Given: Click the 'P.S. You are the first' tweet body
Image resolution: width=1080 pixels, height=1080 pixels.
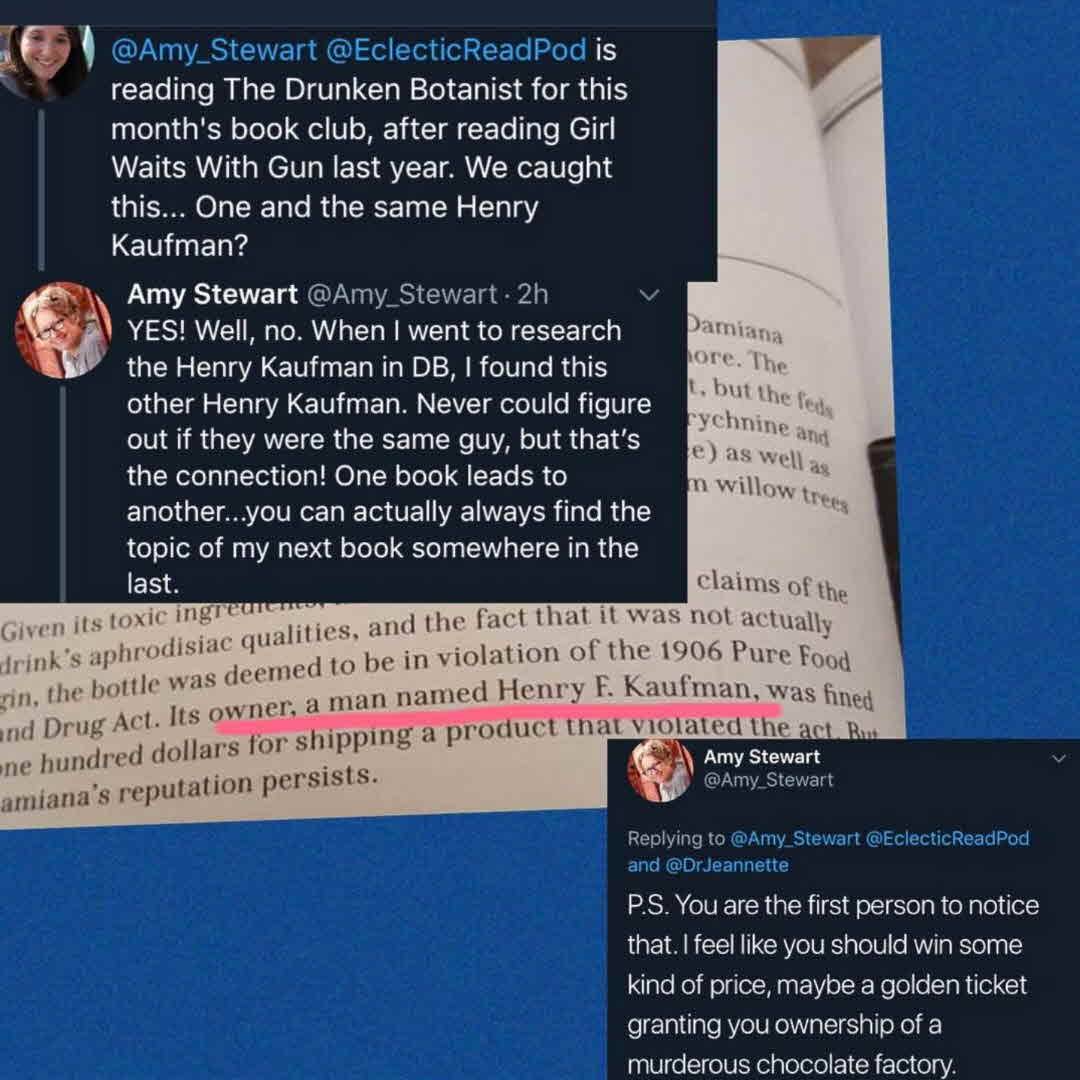Looking at the screenshot, I should point(833,984).
